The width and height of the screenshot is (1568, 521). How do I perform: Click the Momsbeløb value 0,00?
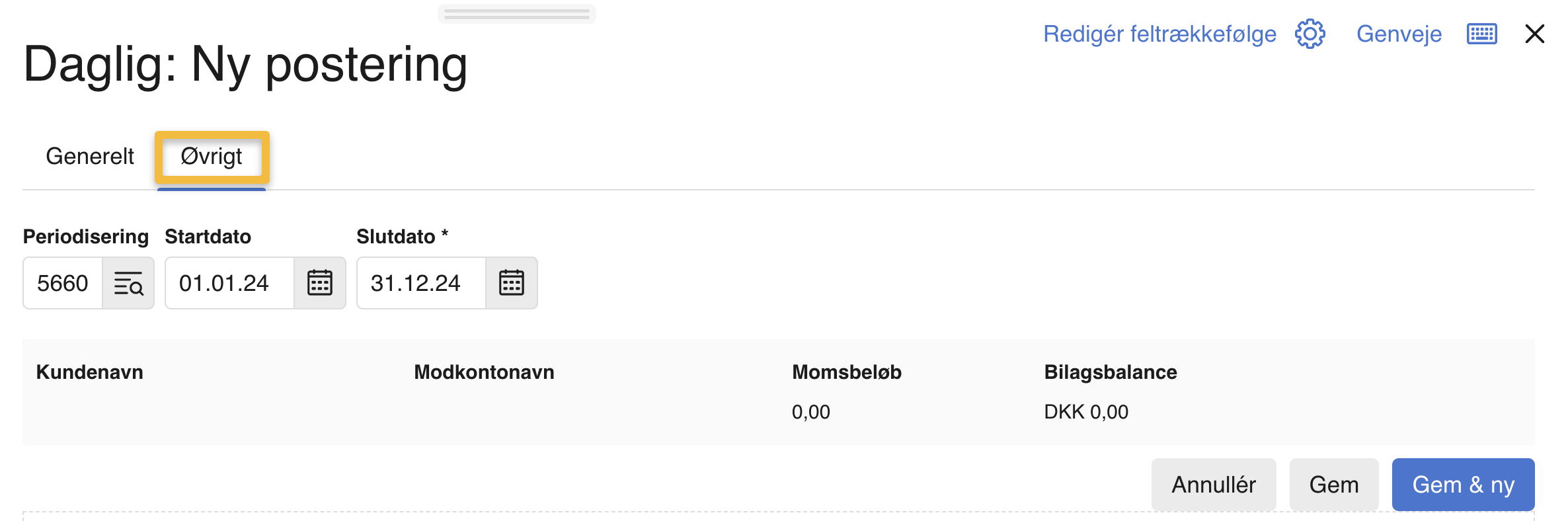click(810, 412)
